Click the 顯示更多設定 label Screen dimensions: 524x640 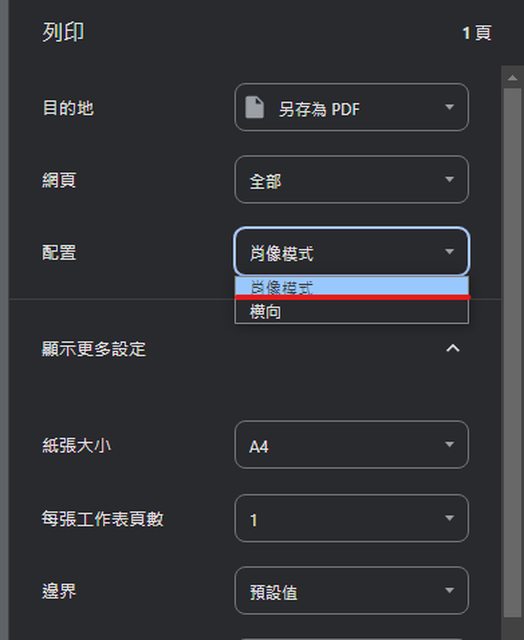(x=94, y=349)
